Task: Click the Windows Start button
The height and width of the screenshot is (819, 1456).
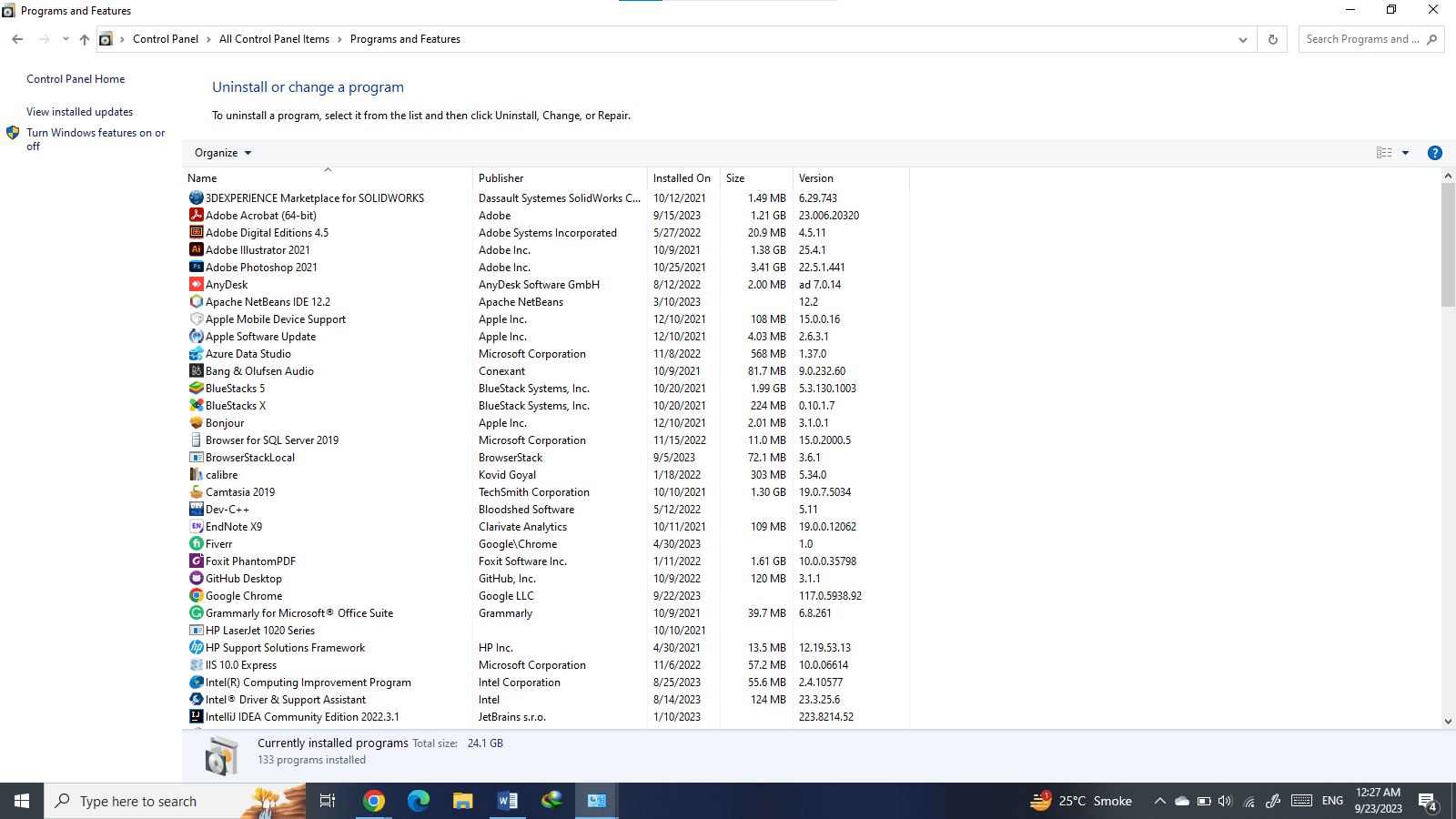Action: coord(22,801)
